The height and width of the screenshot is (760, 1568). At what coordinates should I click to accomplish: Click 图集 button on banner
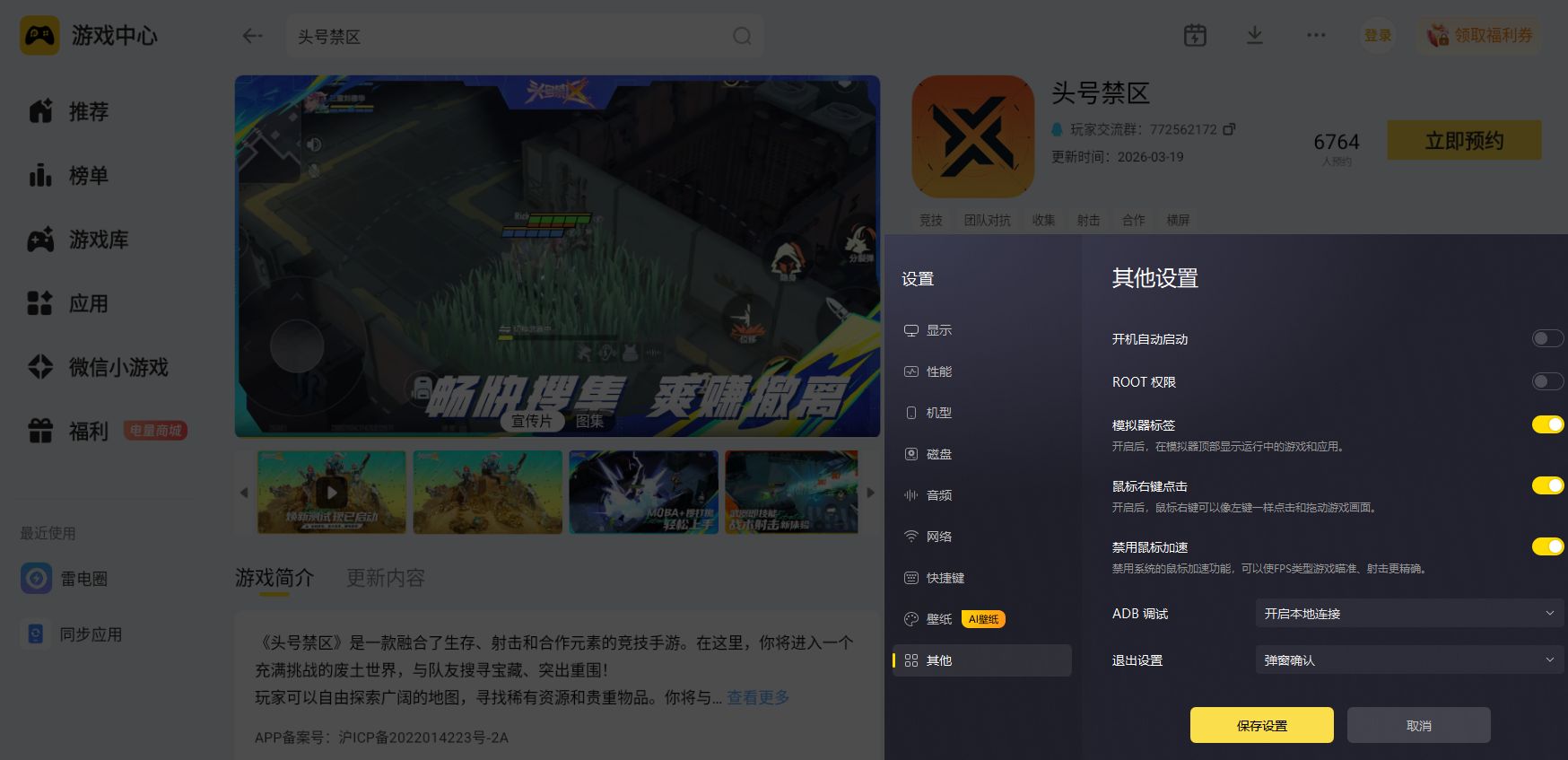click(x=589, y=421)
